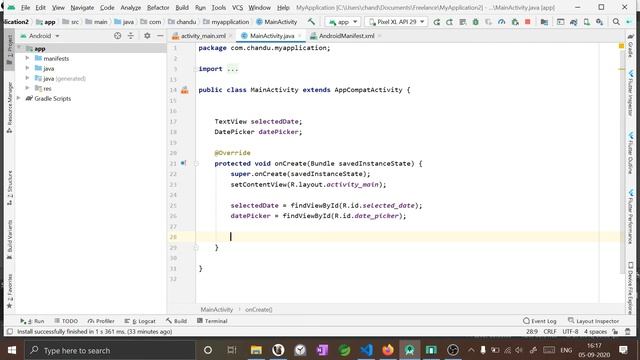640x360 pixels.
Task: Open SDK Manager from the toolbar
Action: [x=600, y=22]
